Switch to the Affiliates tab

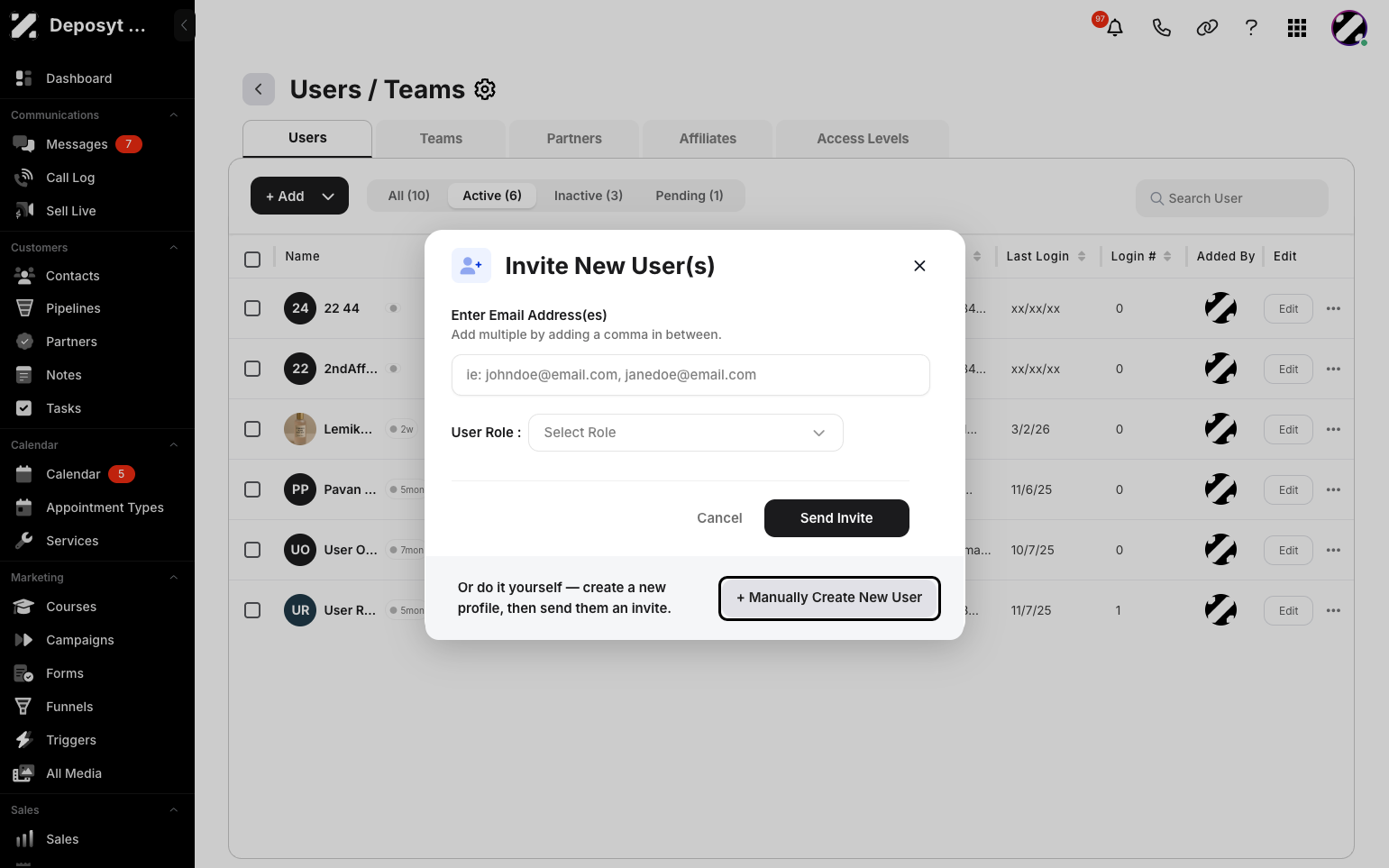[x=708, y=139]
